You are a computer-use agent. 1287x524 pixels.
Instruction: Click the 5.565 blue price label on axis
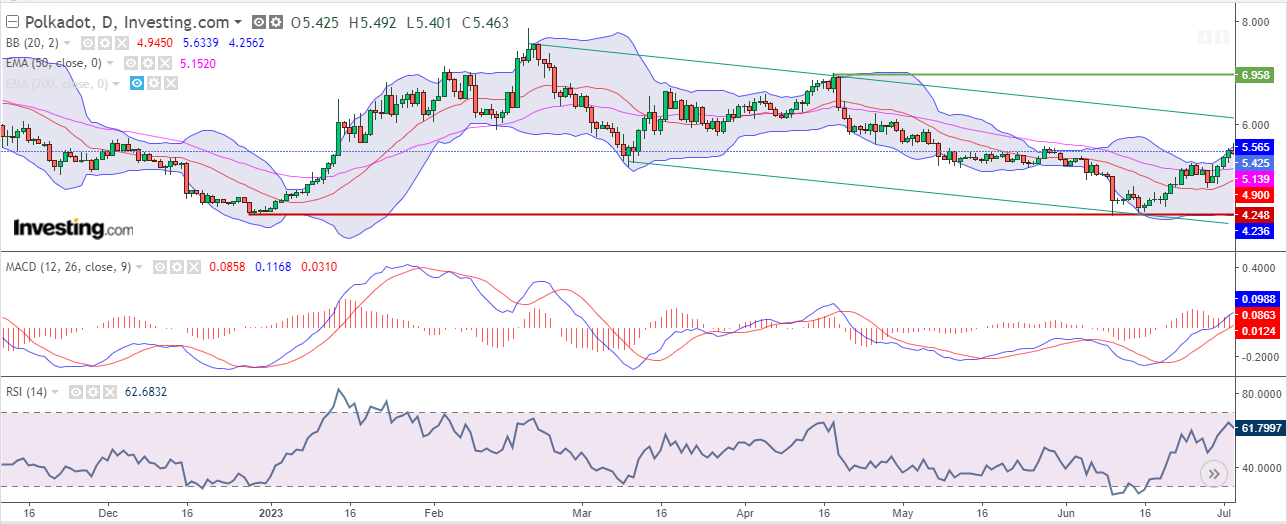[x=1255, y=146]
